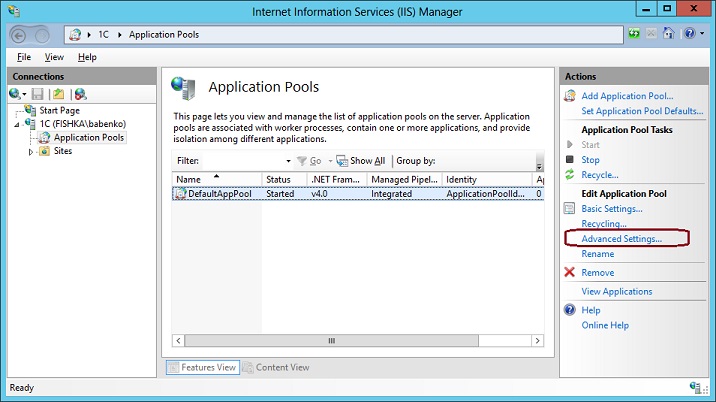Click the 'Integrated' pipeline cell
Image resolution: width=716 pixels, height=402 pixels.
coord(391,194)
